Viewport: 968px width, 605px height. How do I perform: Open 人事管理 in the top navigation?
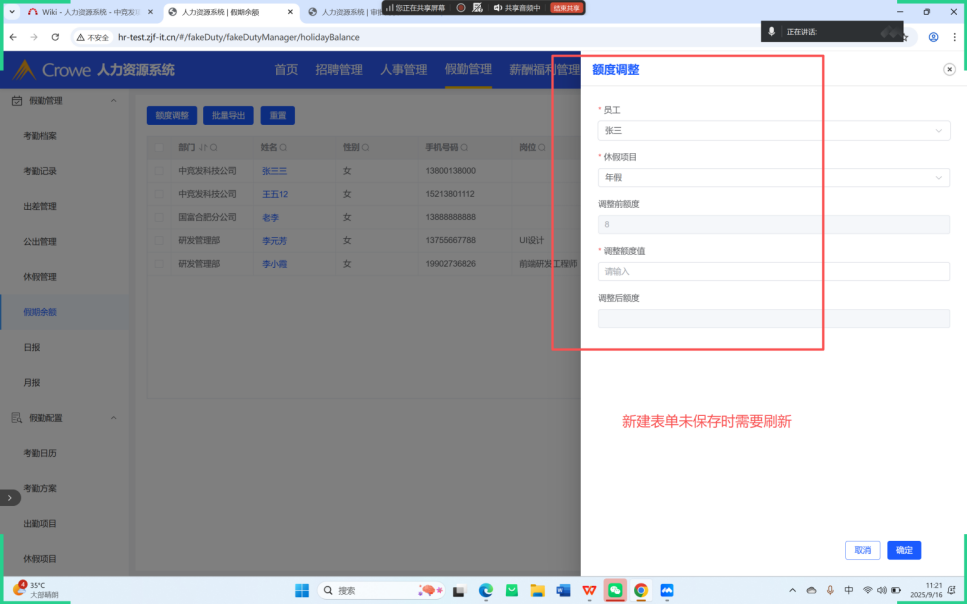tap(404, 70)
